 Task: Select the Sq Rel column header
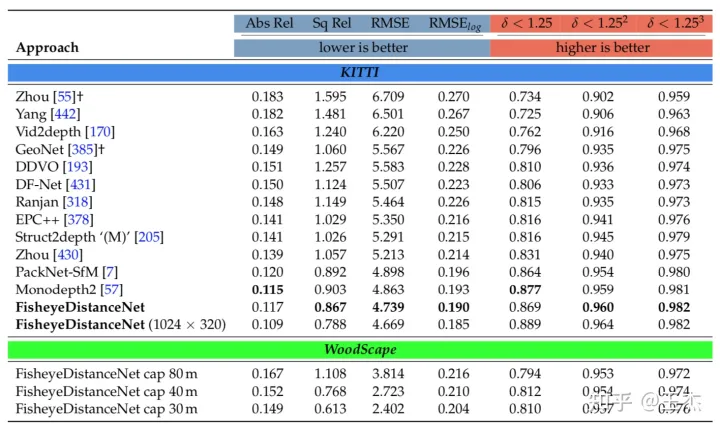coord(332,23)
